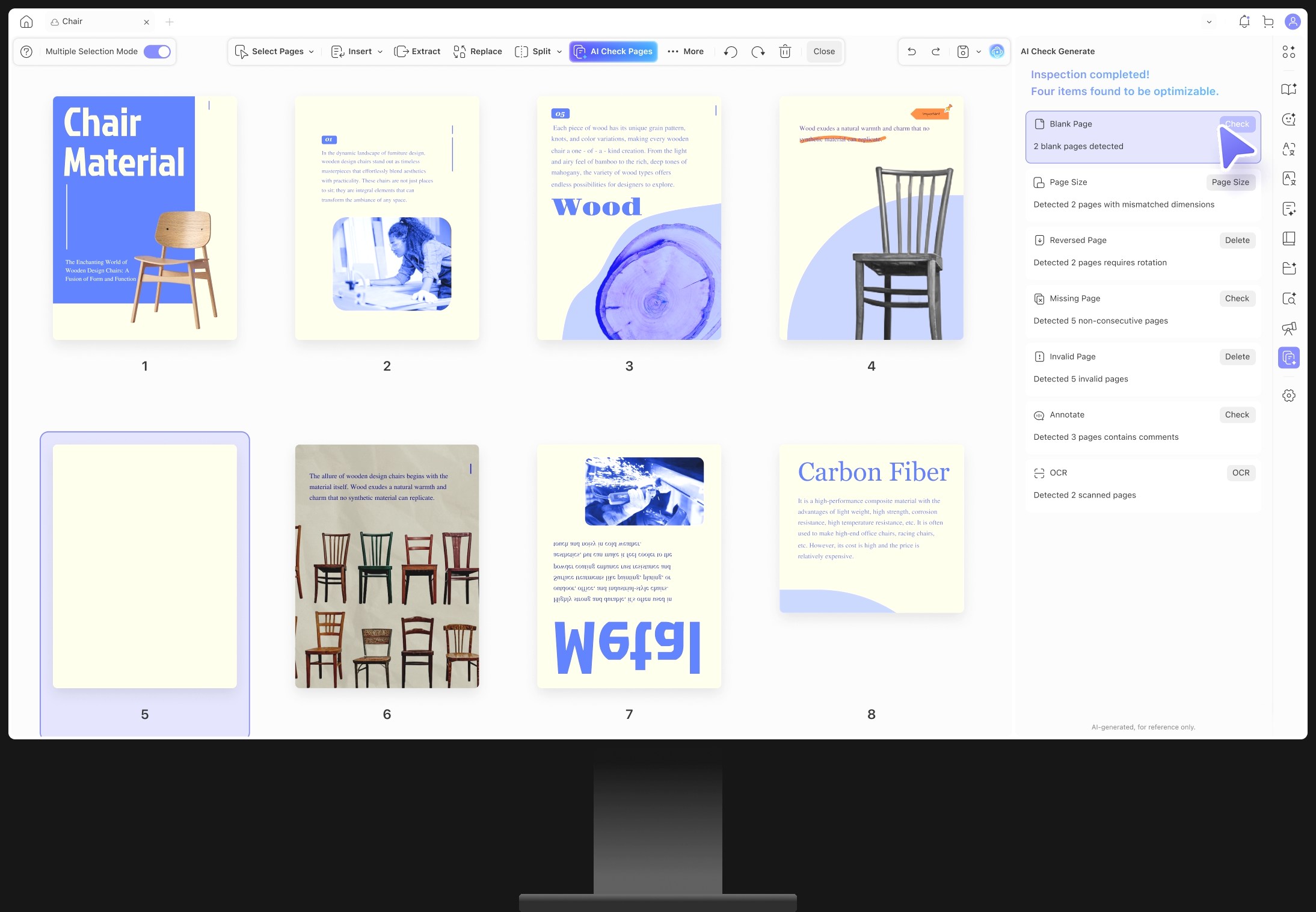Viewport: 1316px width, 912px height.
Task: Open the user account avatar
Action: coord(1293,22)
